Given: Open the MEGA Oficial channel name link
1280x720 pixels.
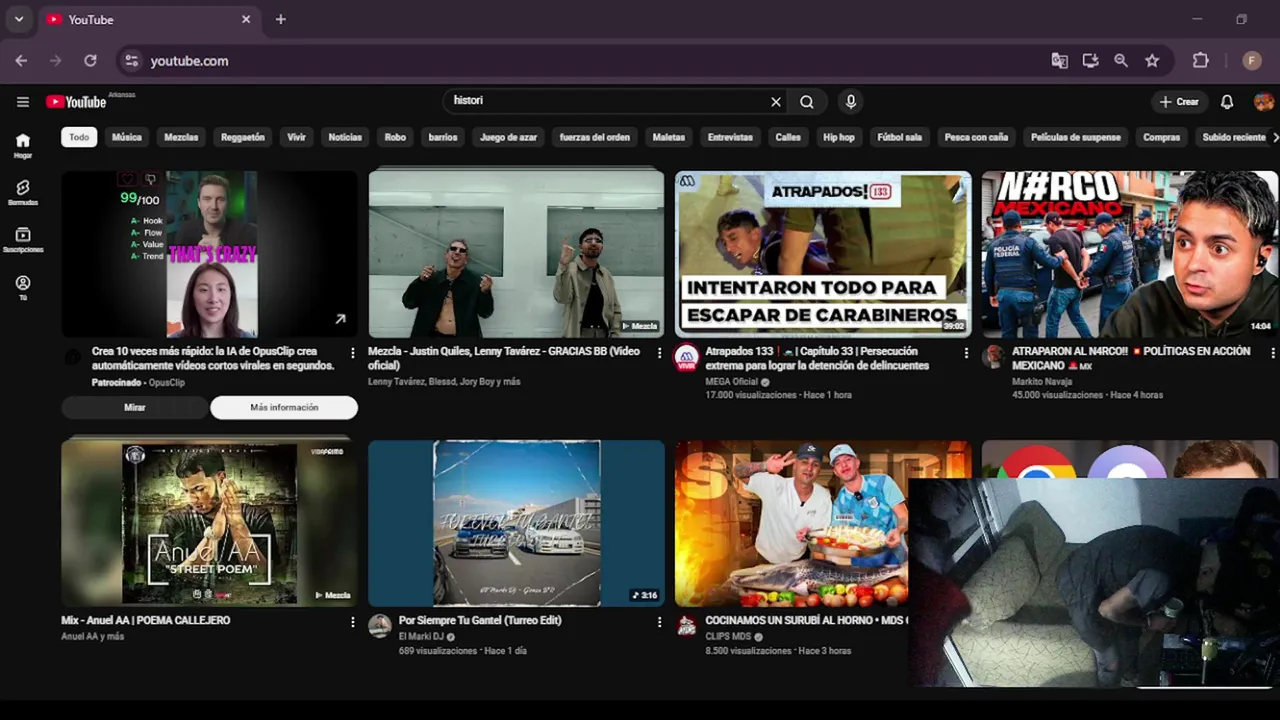Looking at the screenshot, I should click(733, 381).
